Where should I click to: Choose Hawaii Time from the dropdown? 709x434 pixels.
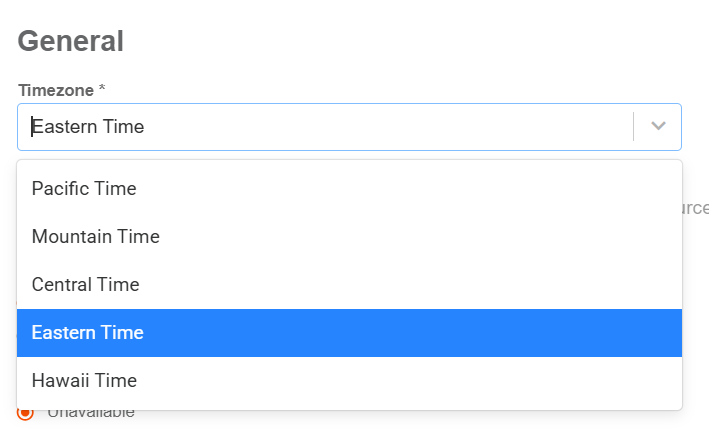(84, 381)
